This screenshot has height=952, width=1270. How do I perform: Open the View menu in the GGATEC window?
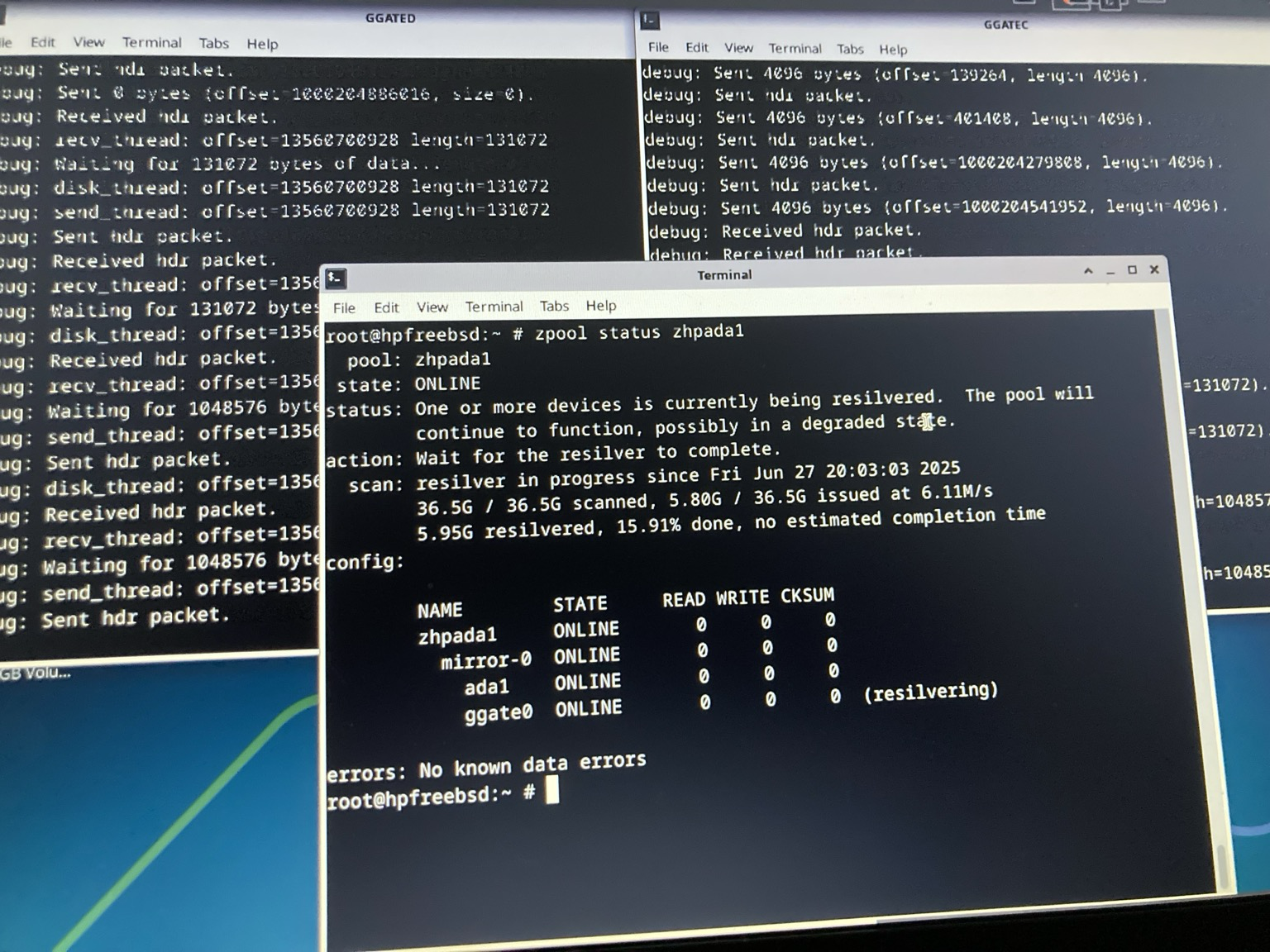pos(738,48)
